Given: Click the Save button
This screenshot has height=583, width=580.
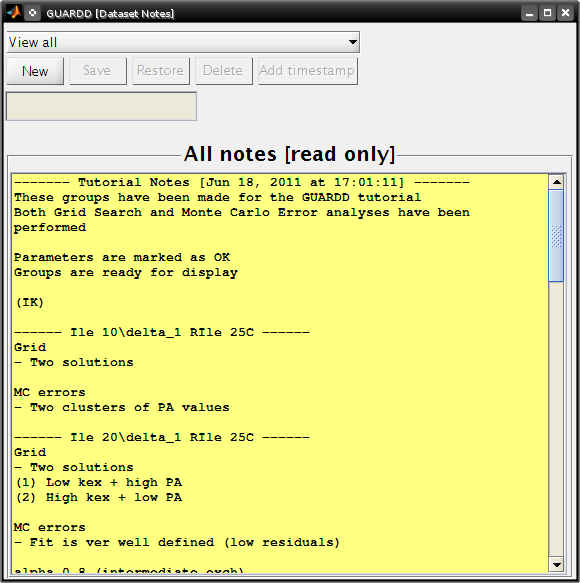Looking at the screenshot, I should tap(98, 71).
